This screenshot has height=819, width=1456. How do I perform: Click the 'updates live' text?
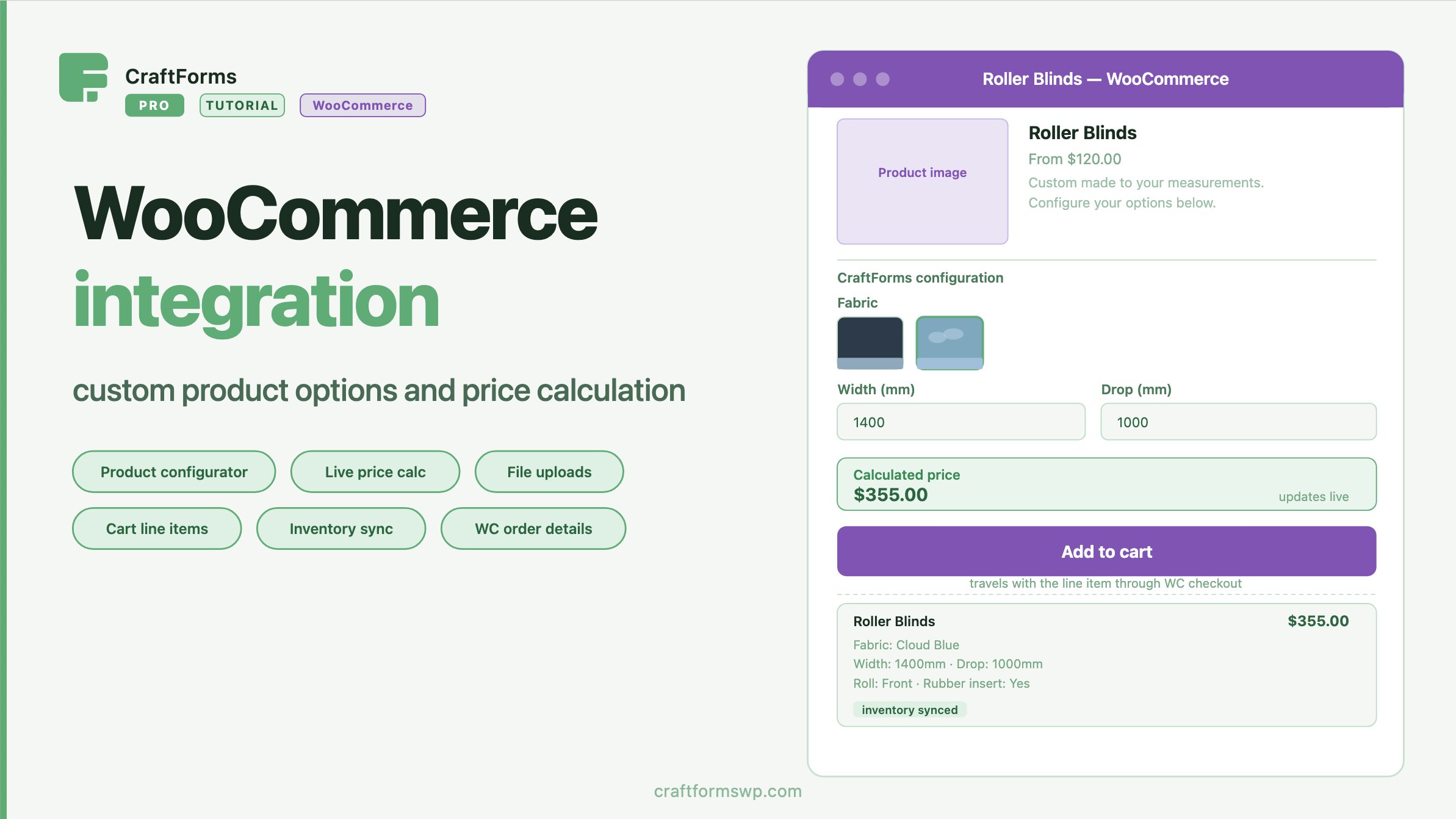pyautogui.click(x=1314, y=497)
